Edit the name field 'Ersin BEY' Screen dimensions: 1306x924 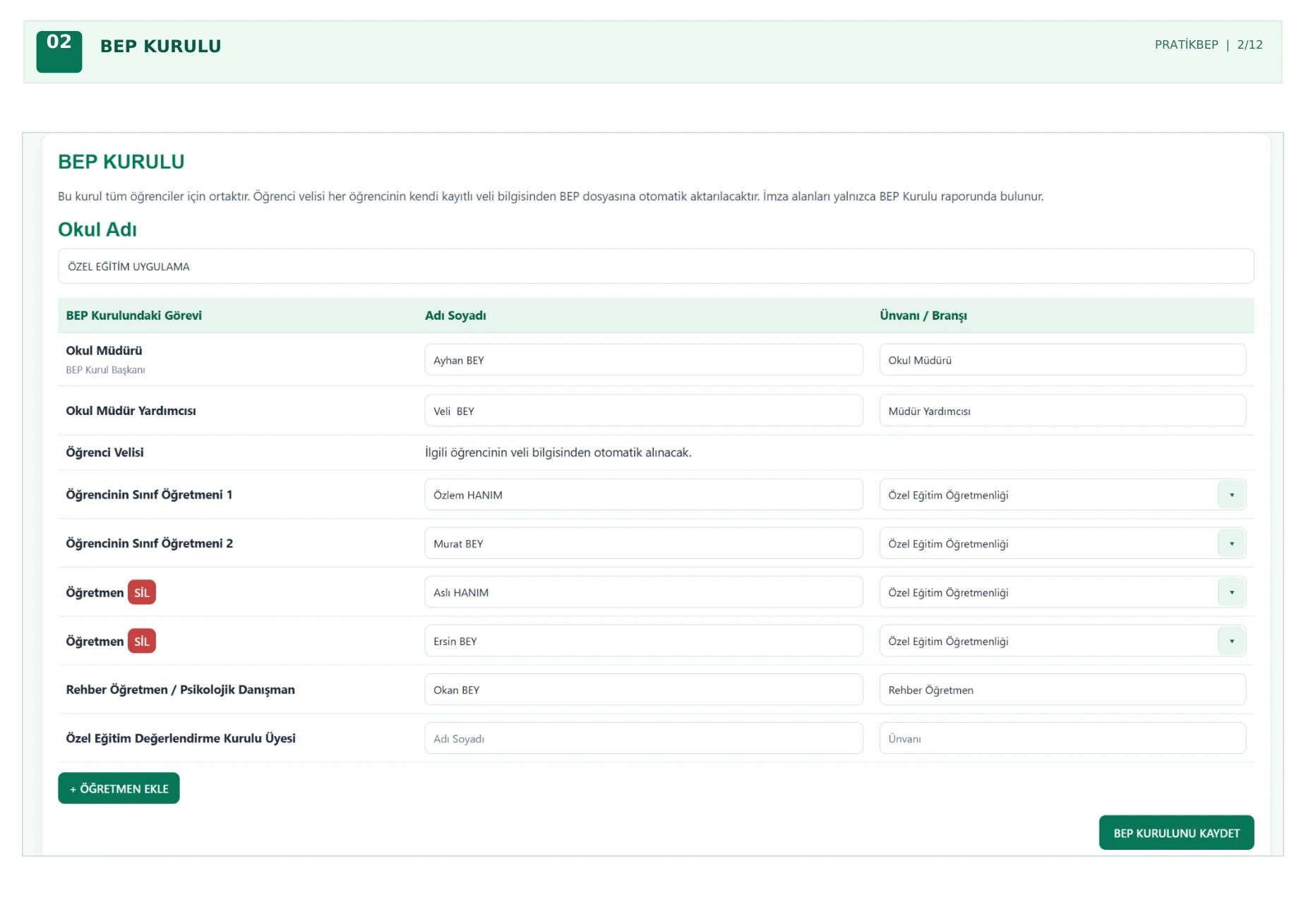tap(643, 641)
